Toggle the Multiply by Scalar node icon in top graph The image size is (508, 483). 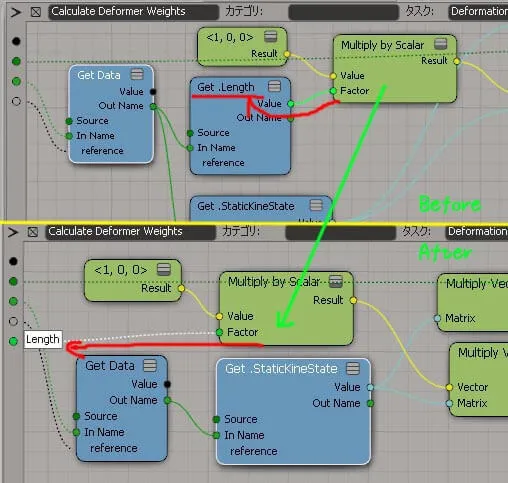point(440,44)
